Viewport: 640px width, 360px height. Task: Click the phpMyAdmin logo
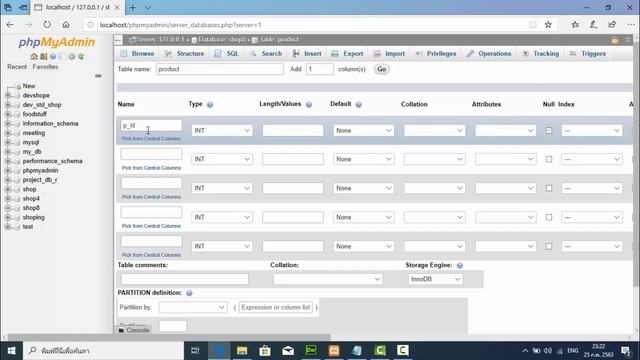tap(57, 42)
